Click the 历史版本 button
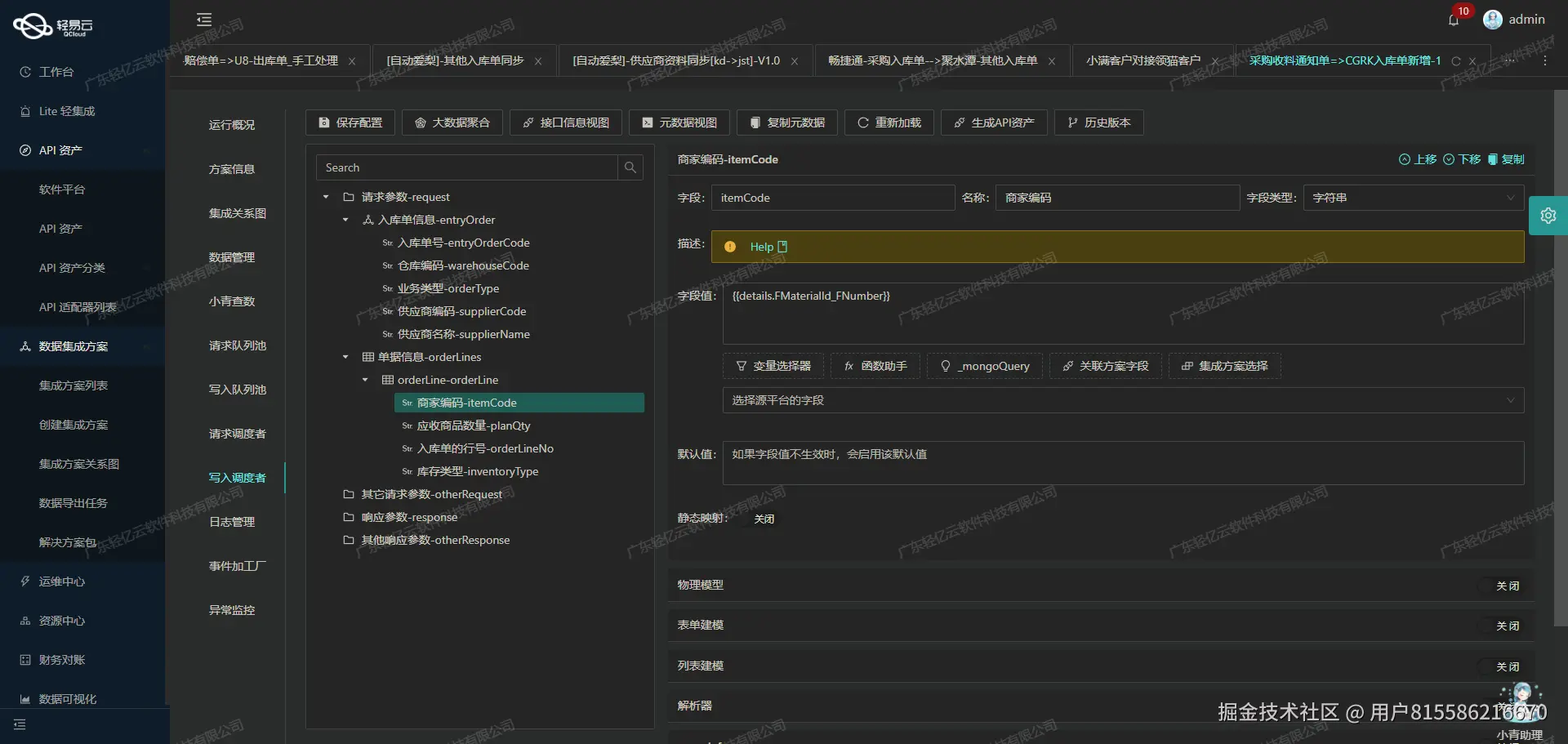Image resolution: width=1568 pixels, height=744 pixels. coord(1098,123)
